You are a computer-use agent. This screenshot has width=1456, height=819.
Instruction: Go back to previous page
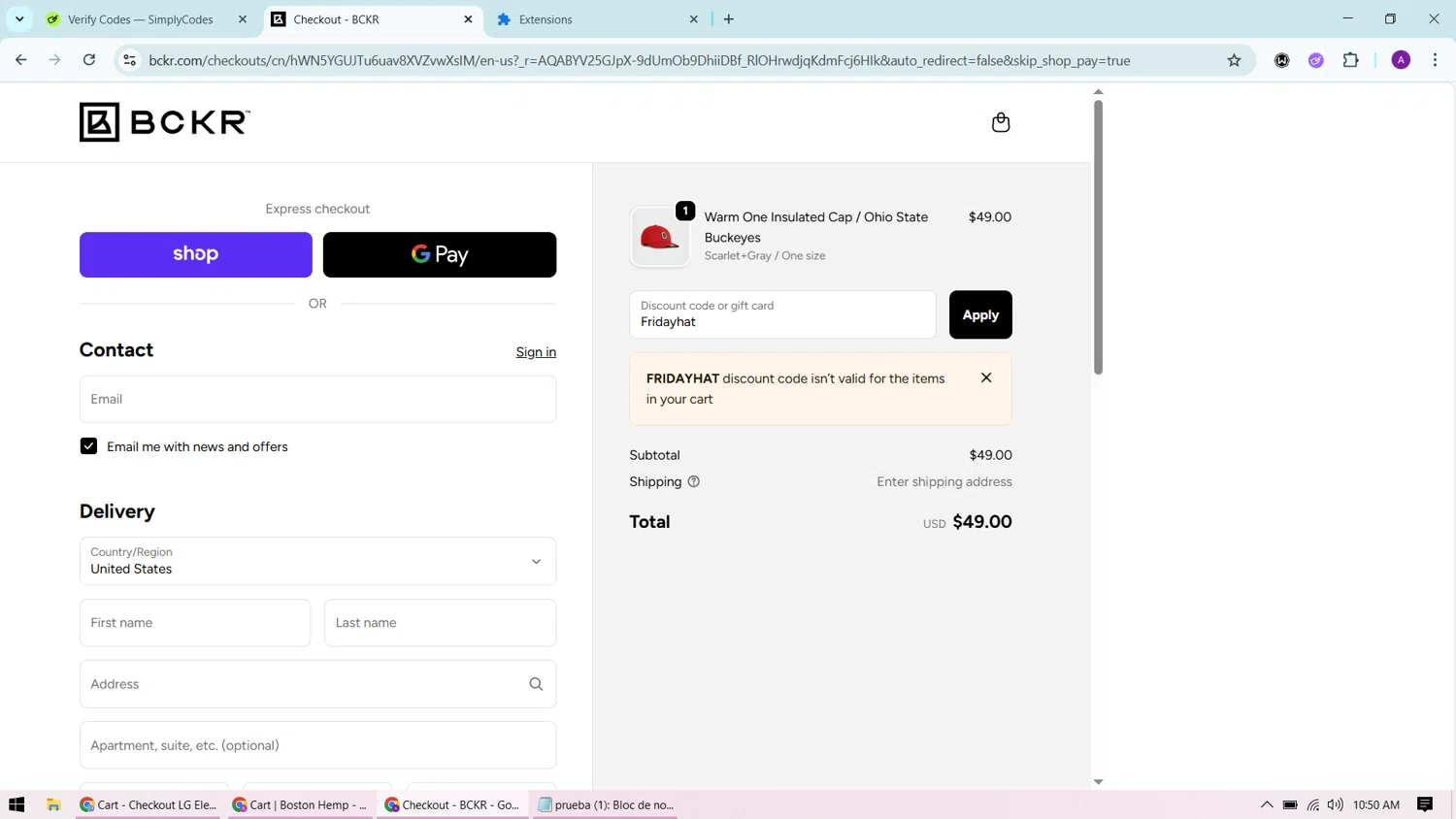[21, 60]
